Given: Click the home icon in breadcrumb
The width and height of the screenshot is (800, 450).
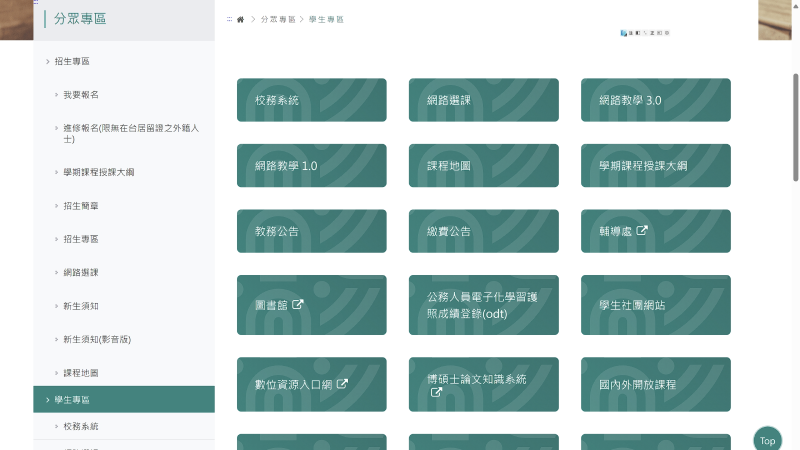Looking at the screenshot, I should click(x=240, y=20).
